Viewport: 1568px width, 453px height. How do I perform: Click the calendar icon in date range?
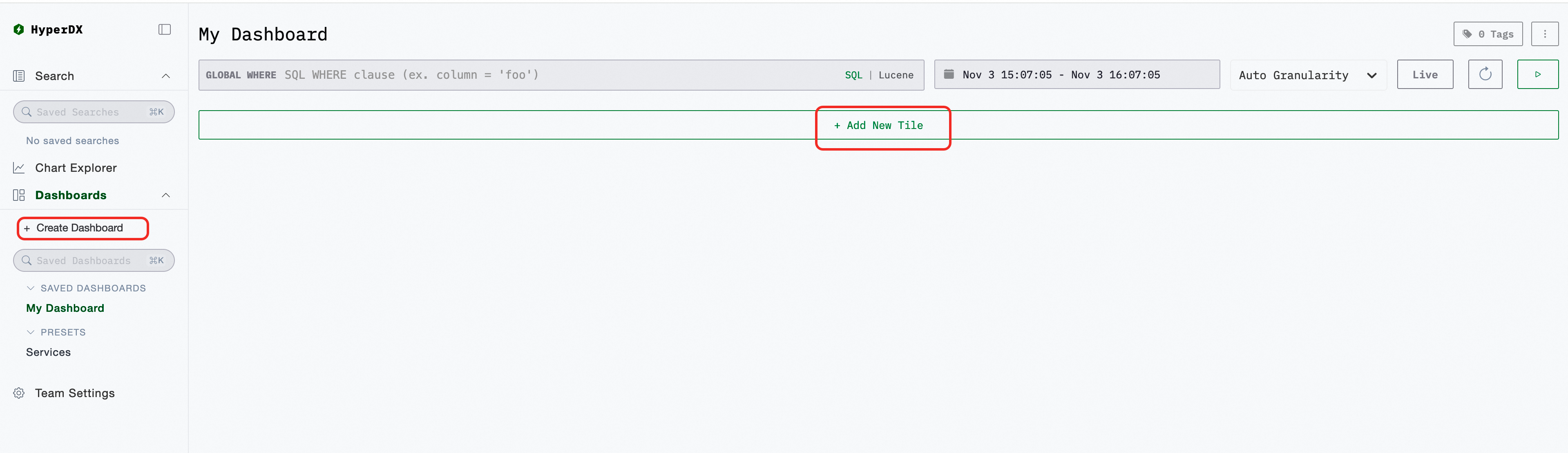tap(948, 74)
